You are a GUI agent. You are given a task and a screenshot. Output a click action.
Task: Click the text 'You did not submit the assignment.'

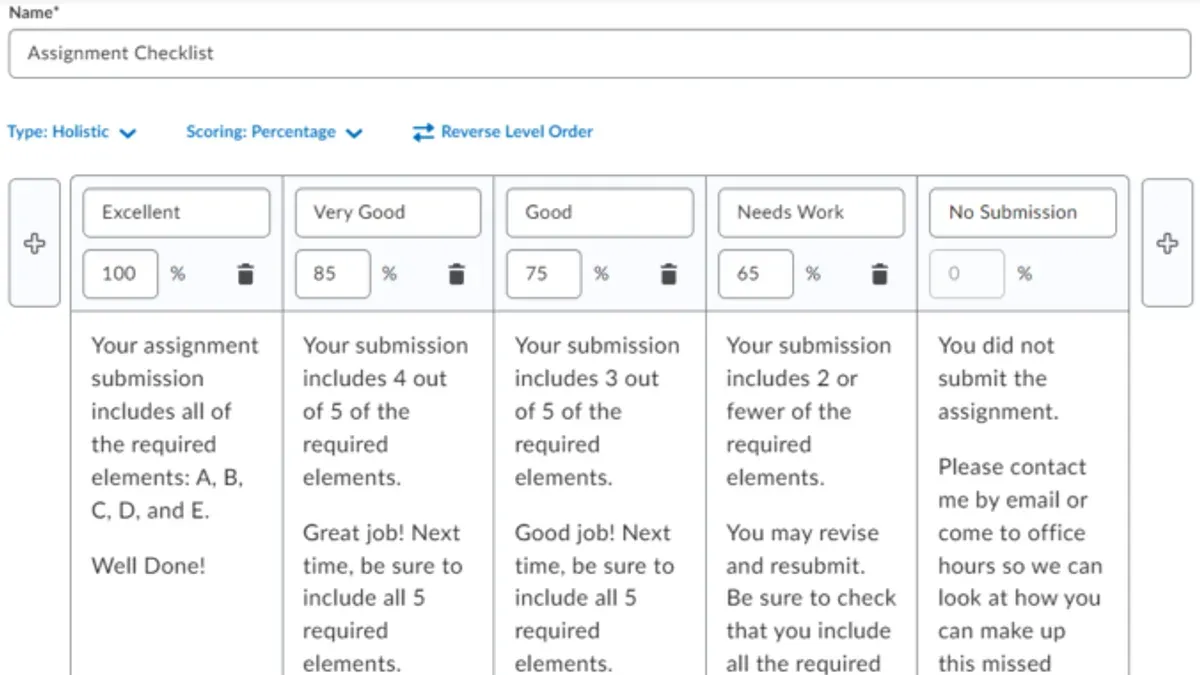tap(997, 378)
